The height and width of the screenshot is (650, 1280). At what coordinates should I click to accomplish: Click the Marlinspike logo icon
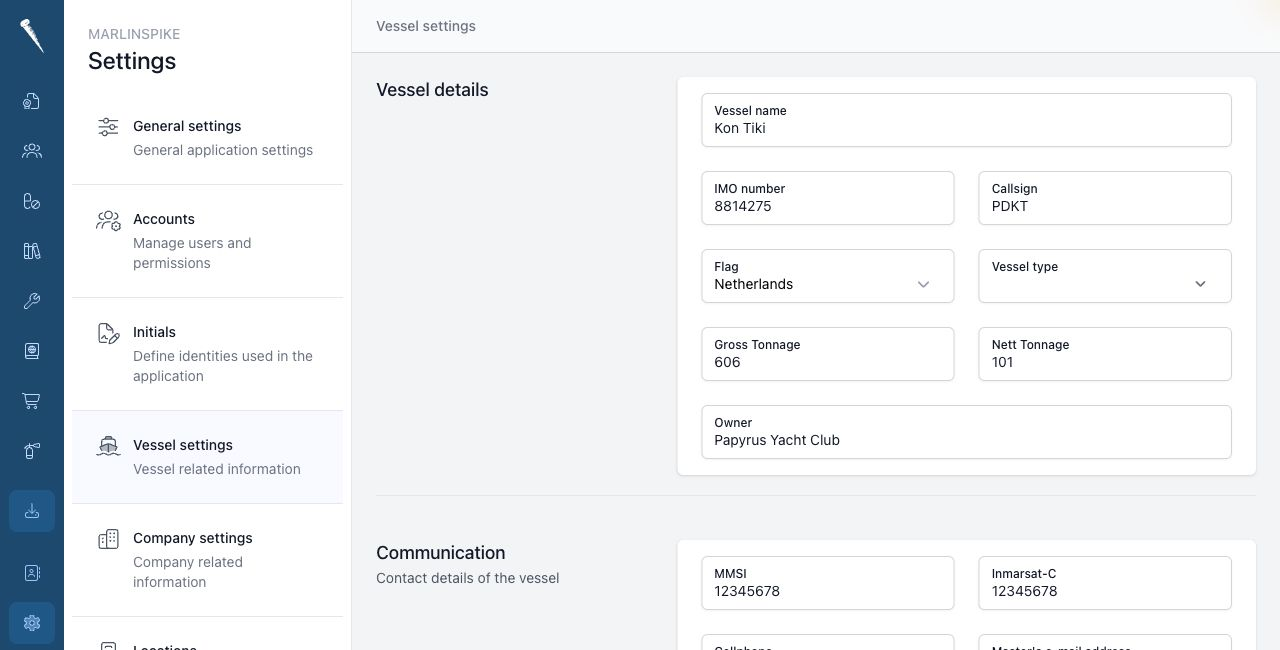[x=32, y=36]
